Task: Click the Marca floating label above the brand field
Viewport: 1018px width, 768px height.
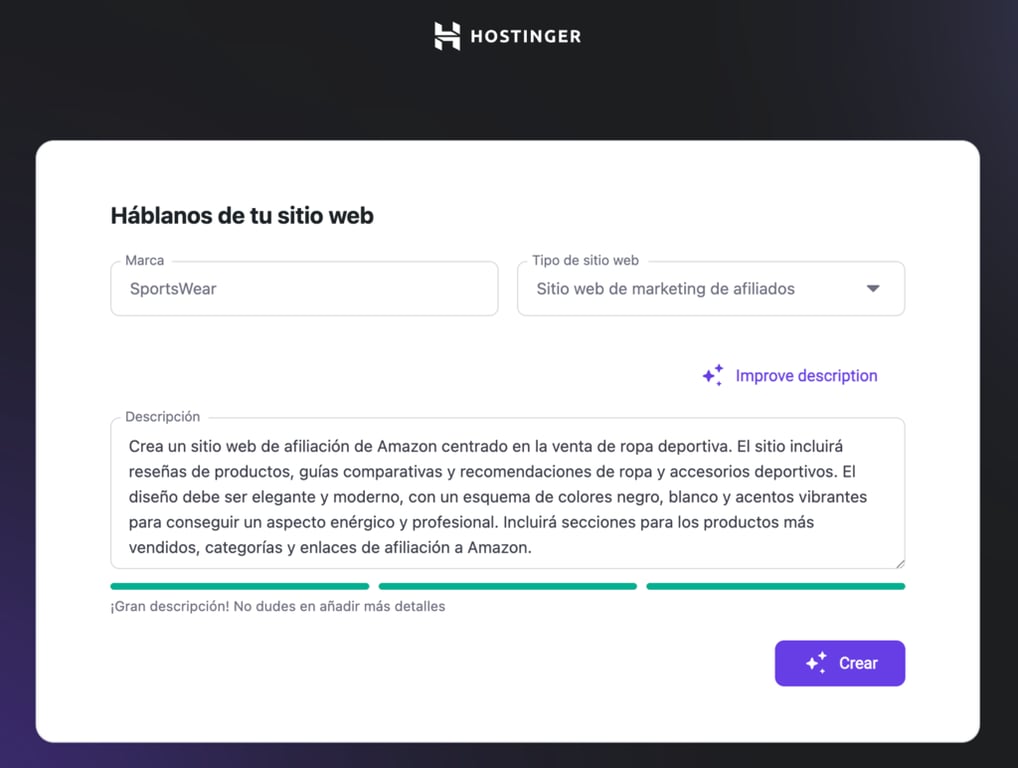Action: point(144,260)
